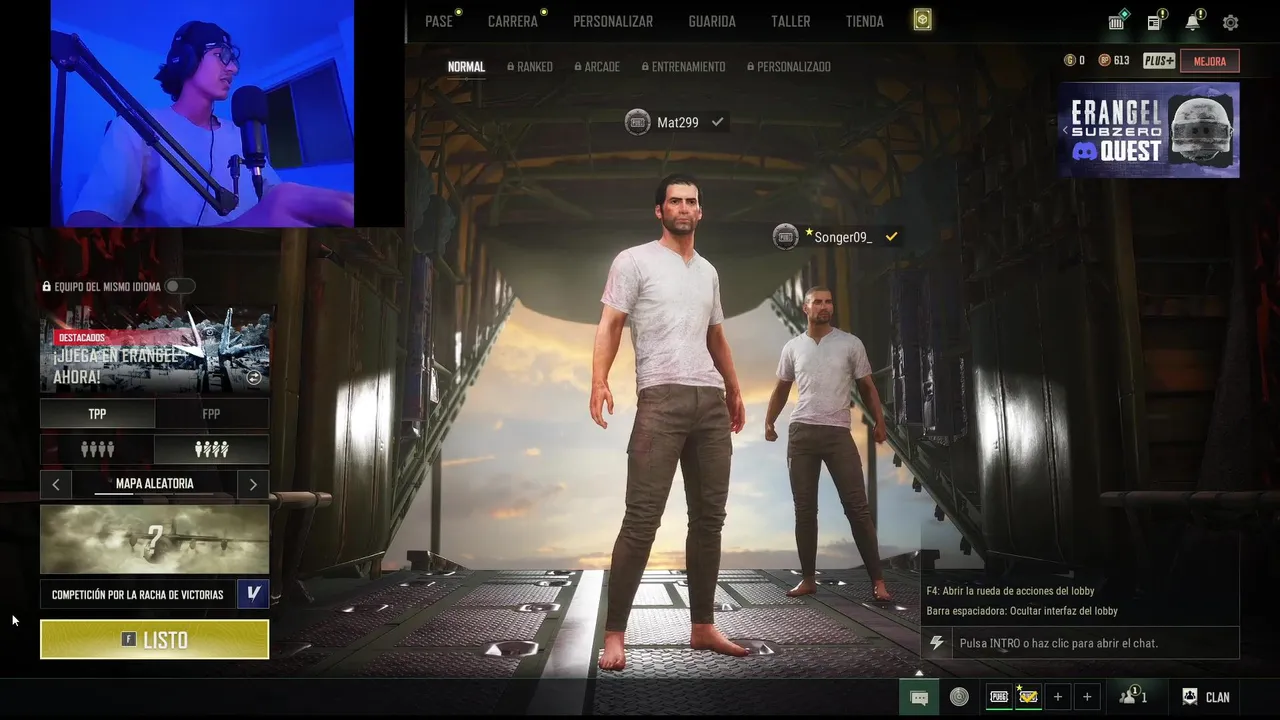
Task: Open Competición por la racha de victorias
Action: click(x=138, y=594)
